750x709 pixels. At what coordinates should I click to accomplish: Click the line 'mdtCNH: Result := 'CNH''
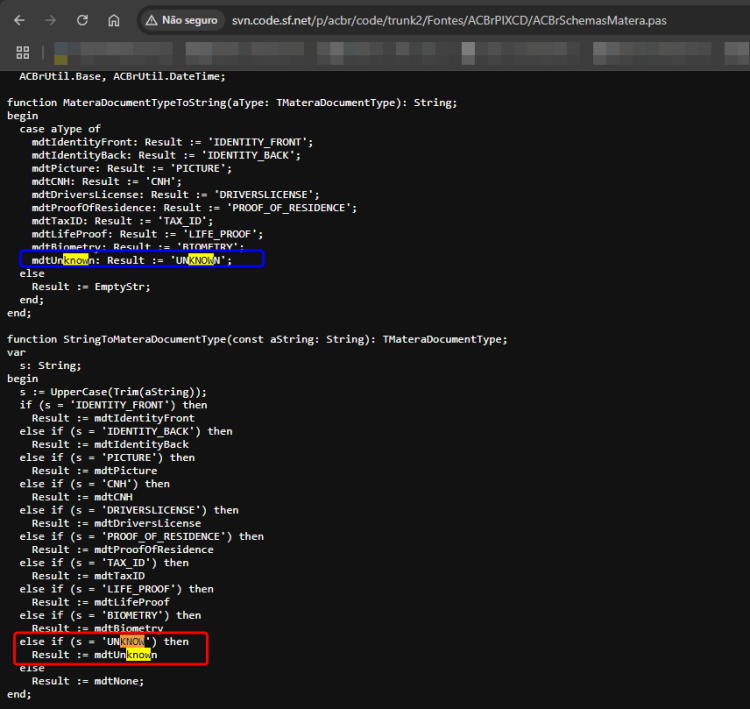(x=107, y=182)
